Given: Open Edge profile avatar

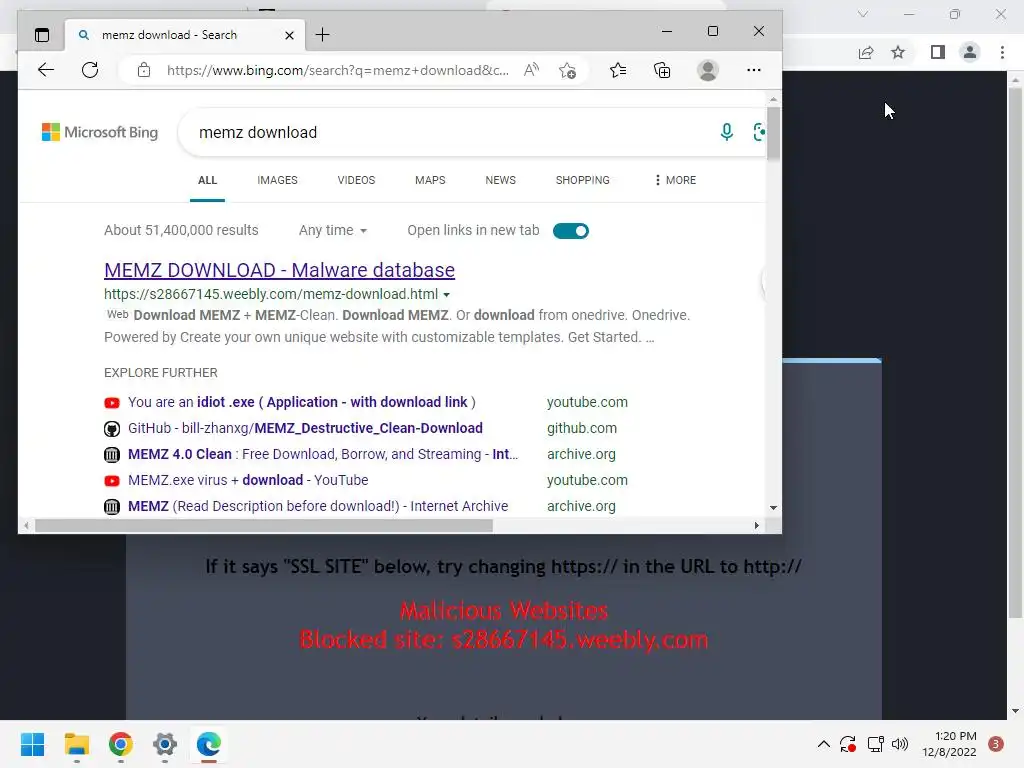Looking at the screenshot, I should (x=708, y=70).
